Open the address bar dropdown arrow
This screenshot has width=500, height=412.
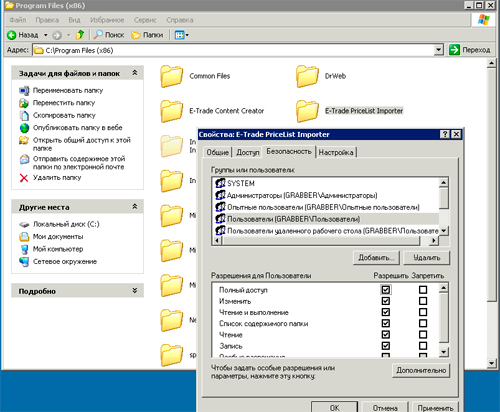click(x=439, y=50)
